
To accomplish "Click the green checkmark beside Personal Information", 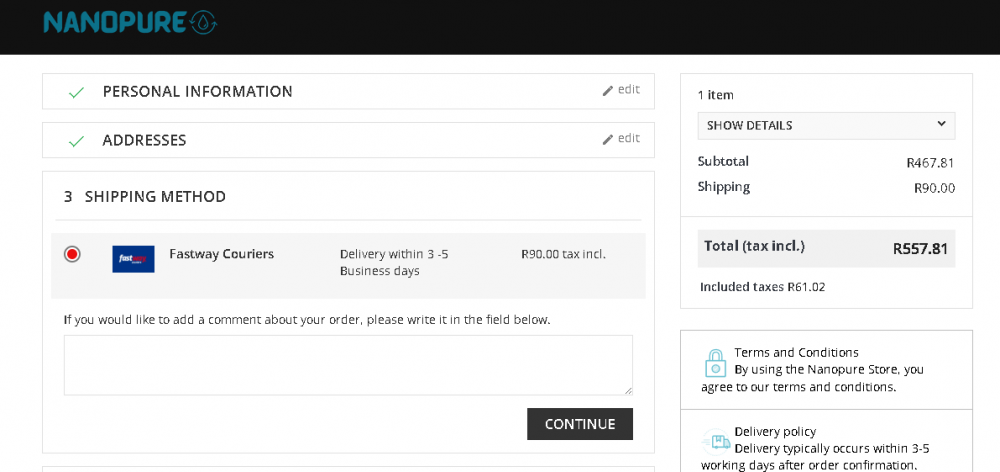I will point(76,92).
